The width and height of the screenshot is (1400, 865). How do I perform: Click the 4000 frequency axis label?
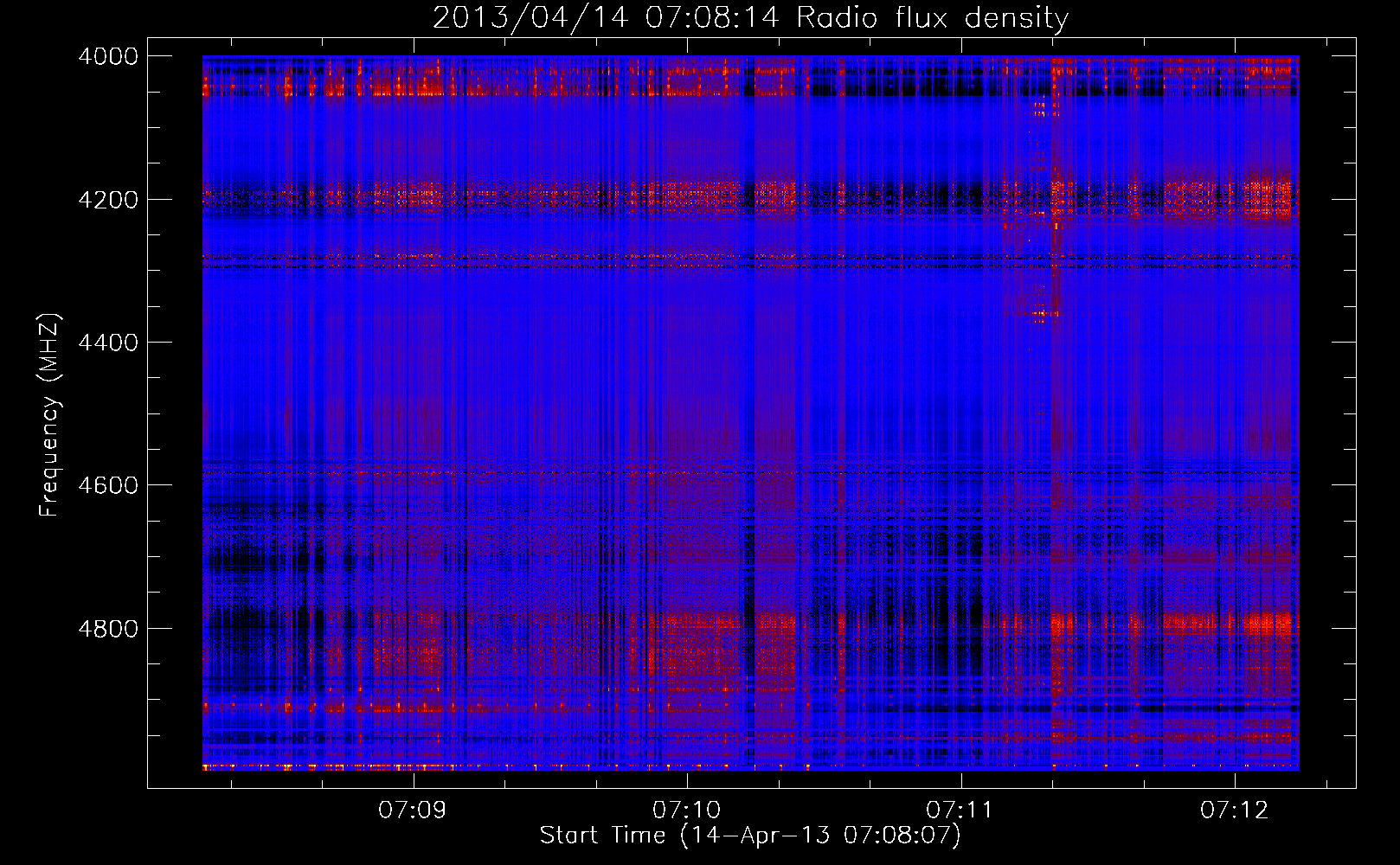point(108,56)
